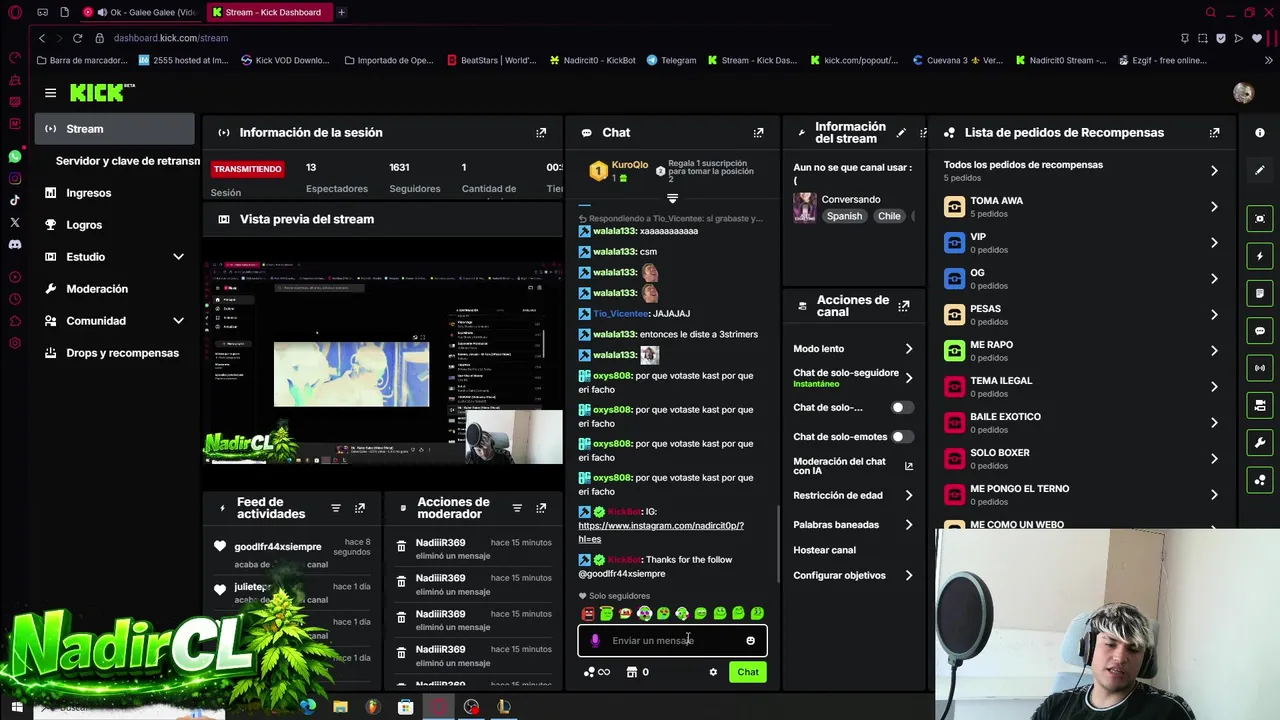Open the profile avatar menu
The image size is (1280, 720).
1243,93
